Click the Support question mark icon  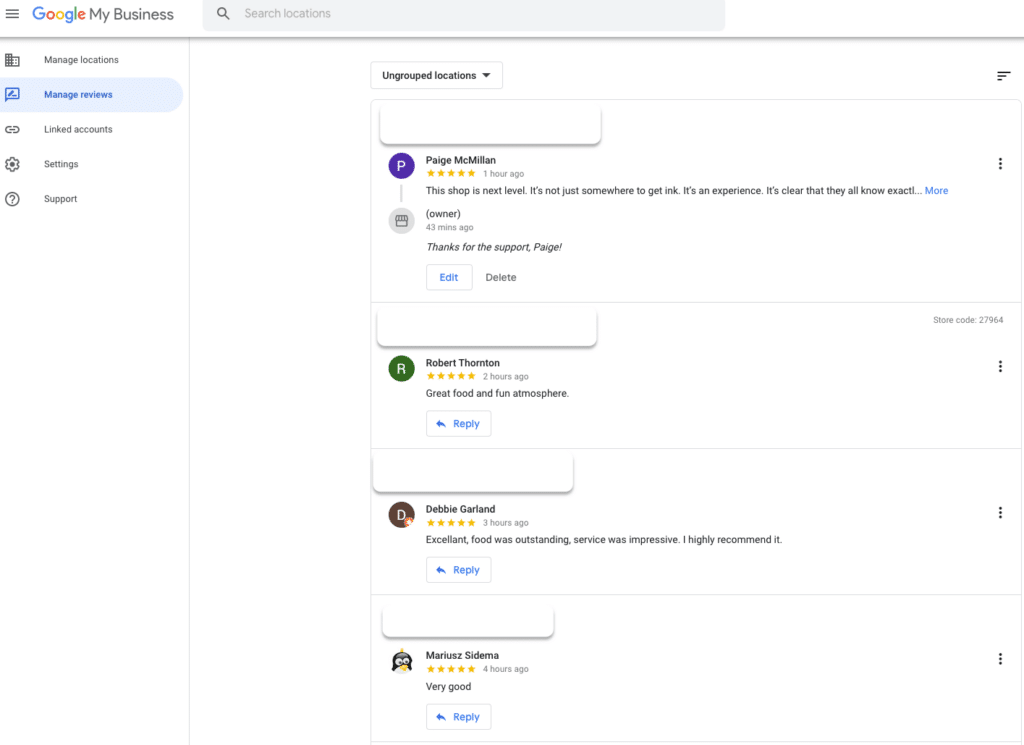[12, 198]
